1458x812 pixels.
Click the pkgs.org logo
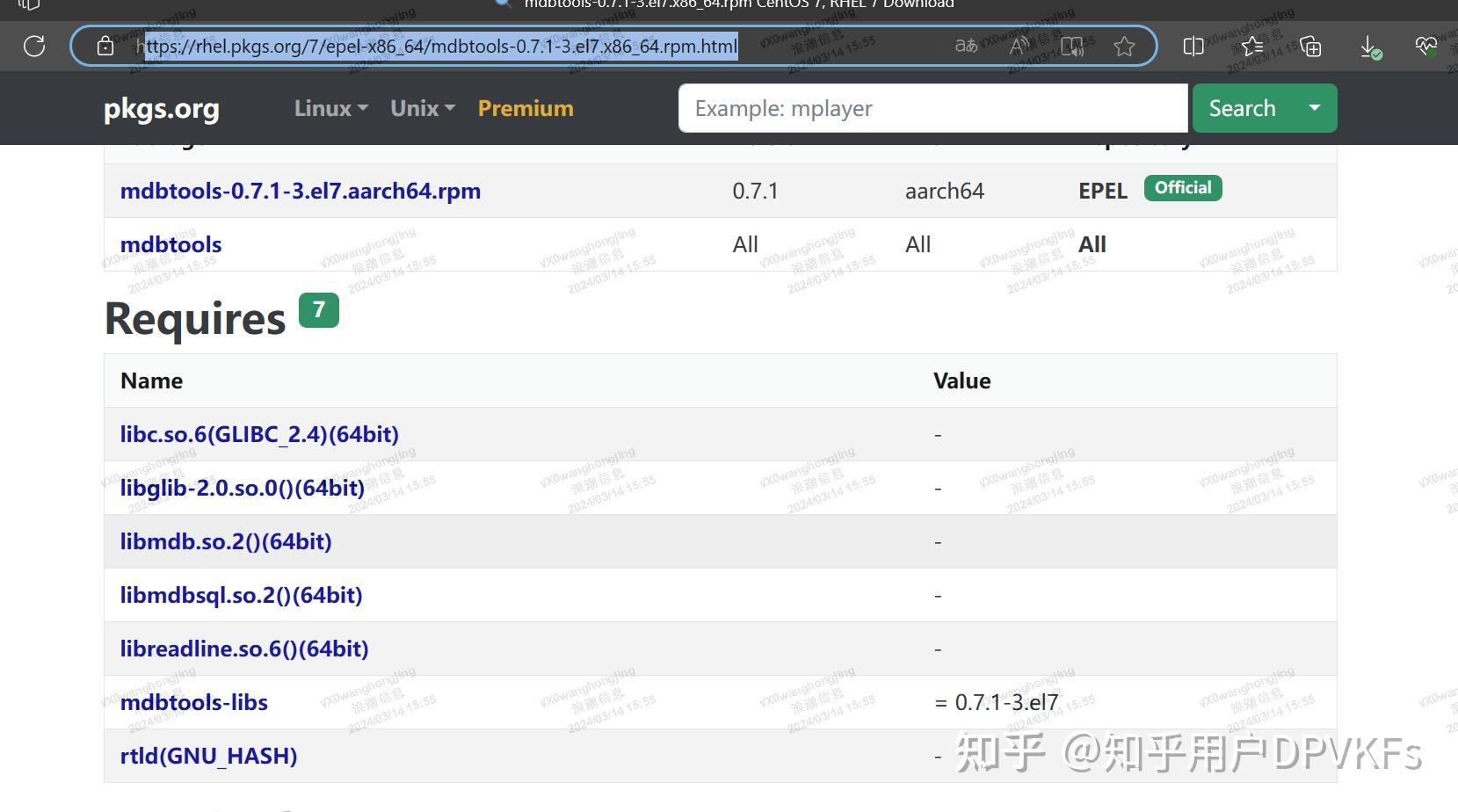point(161,108)
